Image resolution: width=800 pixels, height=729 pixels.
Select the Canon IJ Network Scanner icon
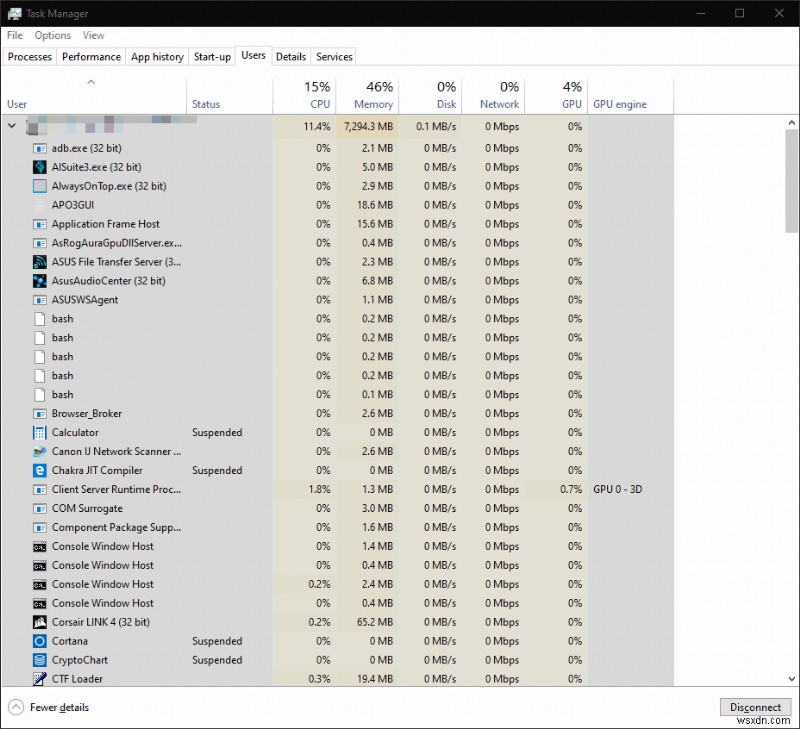[x=40, y=451]
